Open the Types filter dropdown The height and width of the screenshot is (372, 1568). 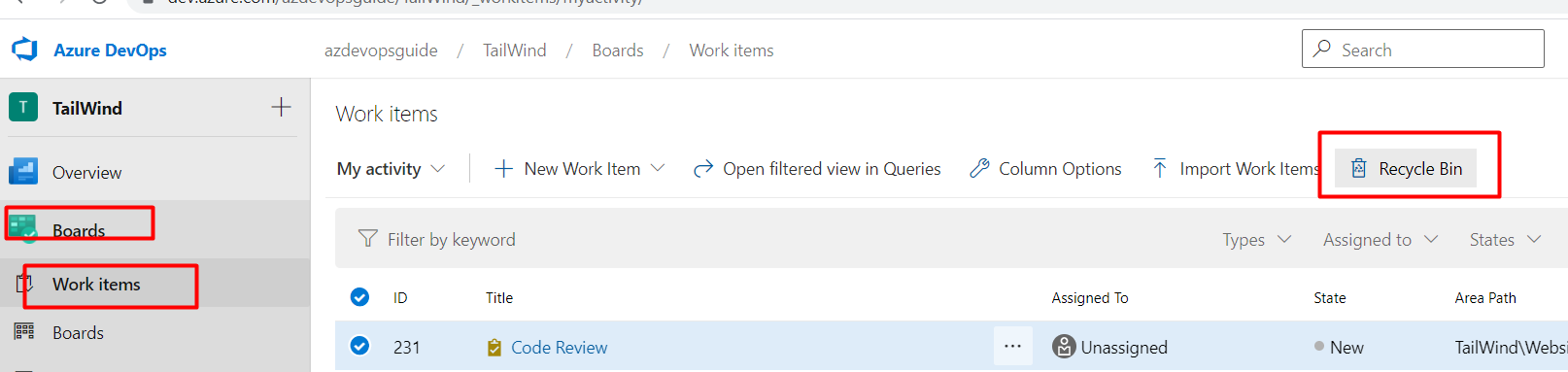click(1256, 240)
